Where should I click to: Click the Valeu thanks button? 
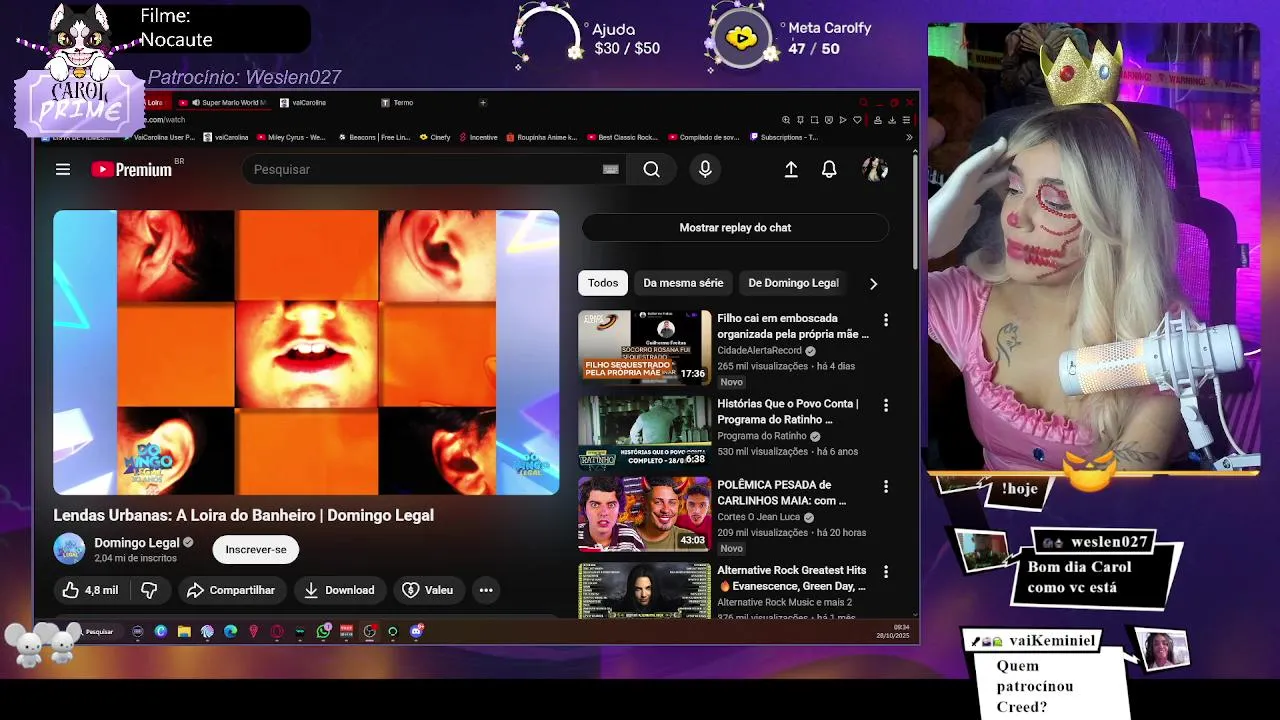pos(428,590)
